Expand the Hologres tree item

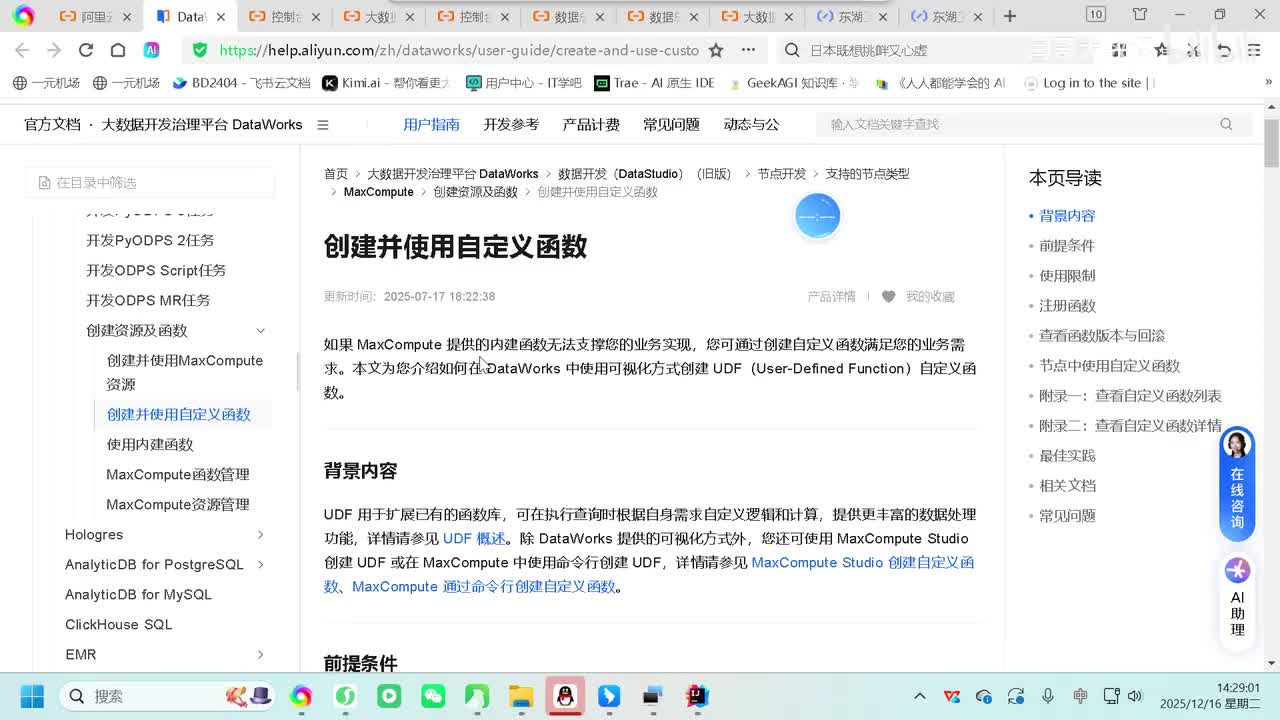click(x=260, y=535)
